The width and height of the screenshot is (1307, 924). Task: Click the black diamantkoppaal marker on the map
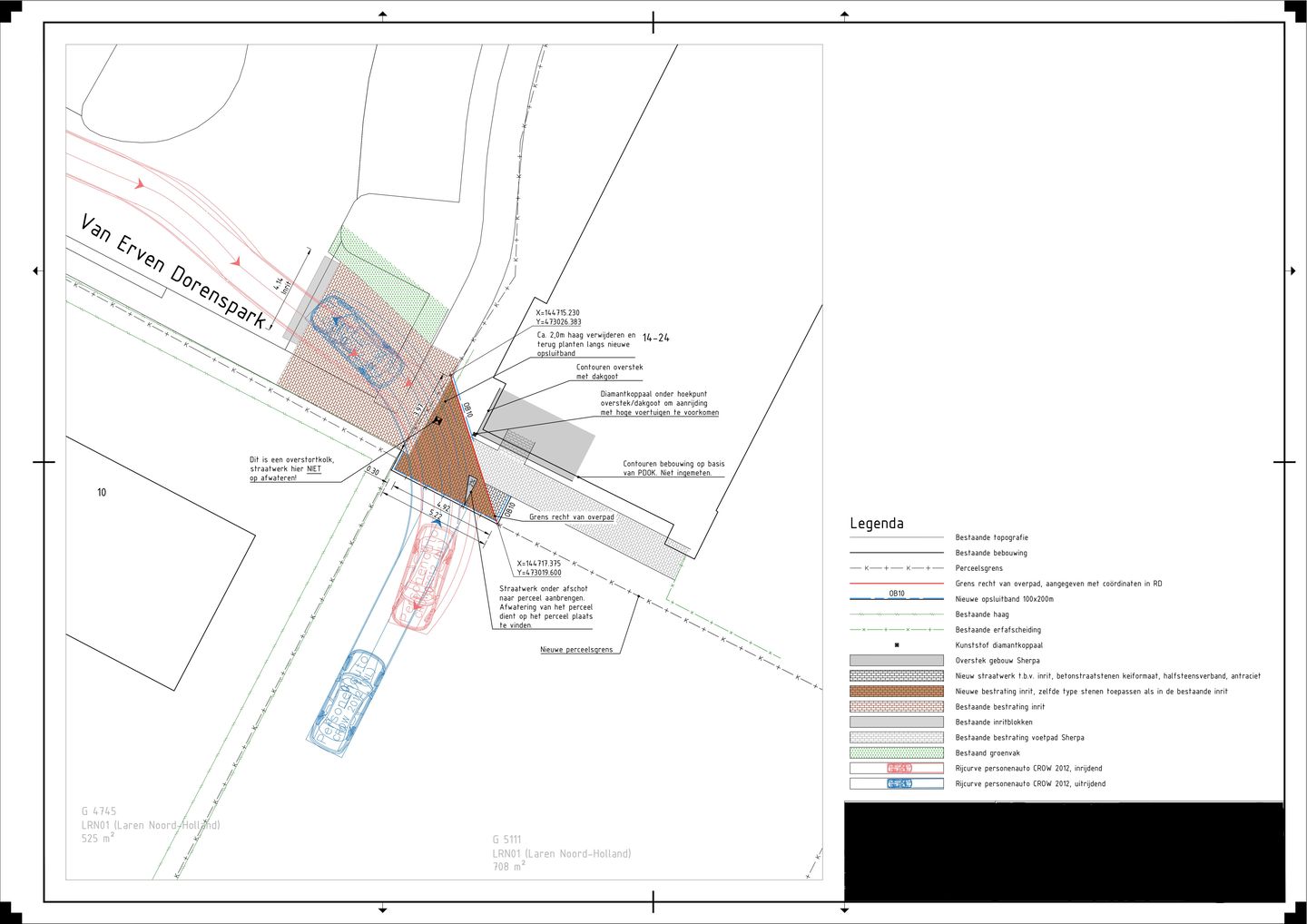pyautogui.click(x=437, y=421)
